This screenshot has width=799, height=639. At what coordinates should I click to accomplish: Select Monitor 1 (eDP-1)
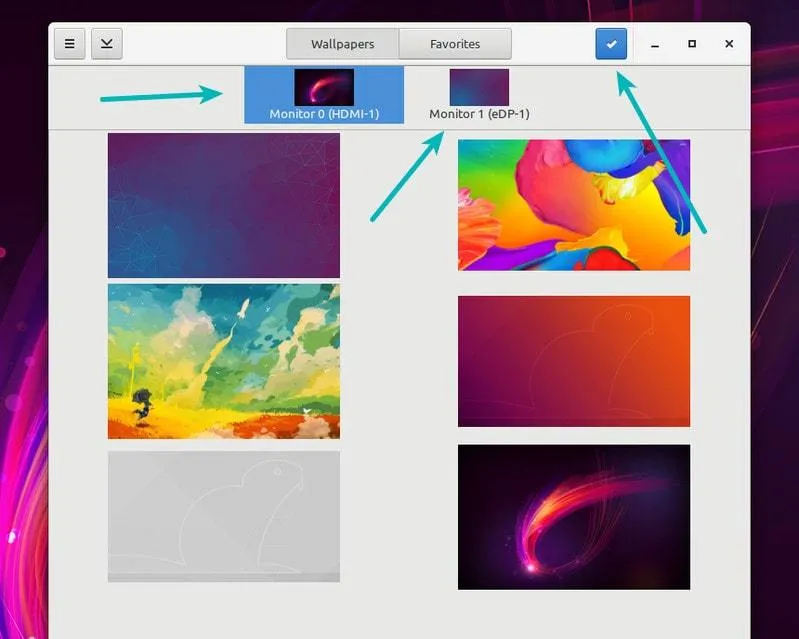[479, 95]
